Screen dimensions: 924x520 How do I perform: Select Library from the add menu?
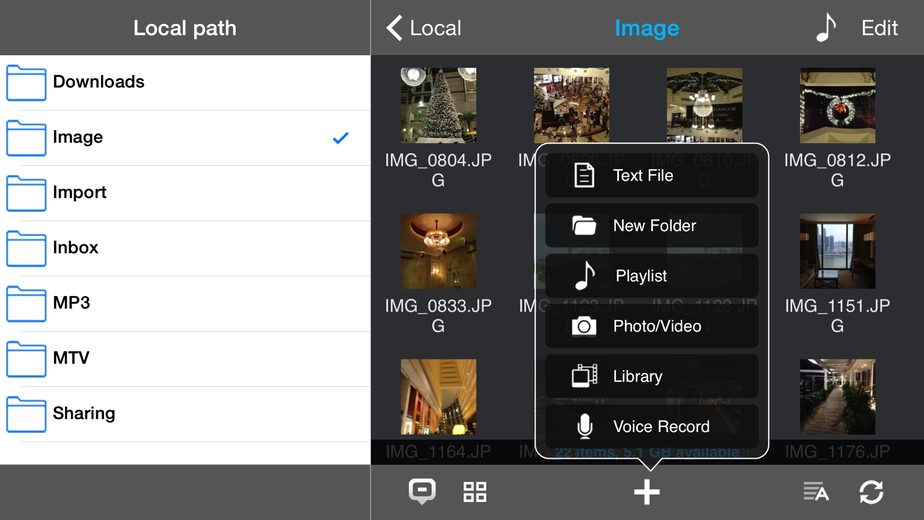coord(652,376)
